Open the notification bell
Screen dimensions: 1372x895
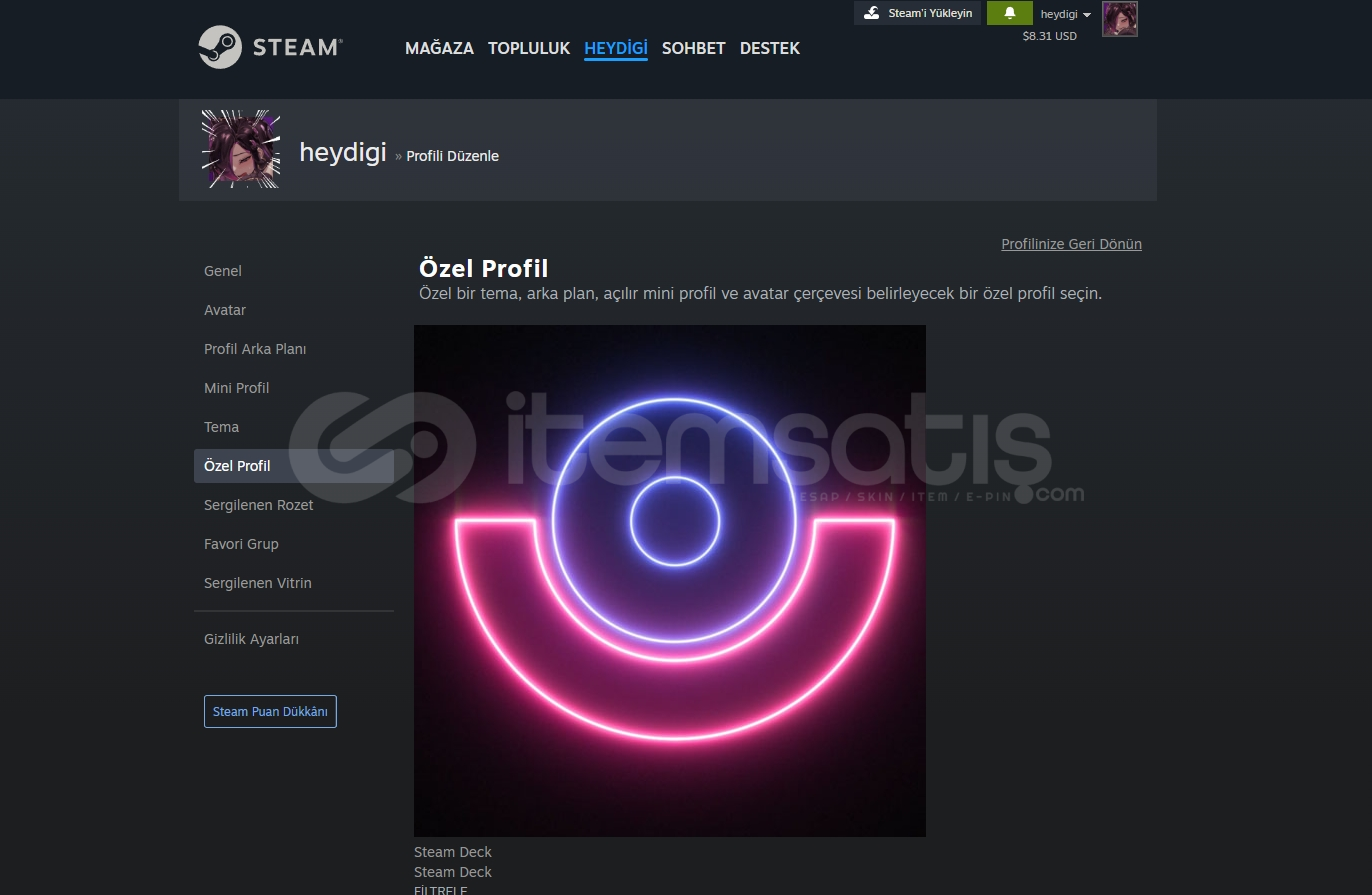[1010, 13]
